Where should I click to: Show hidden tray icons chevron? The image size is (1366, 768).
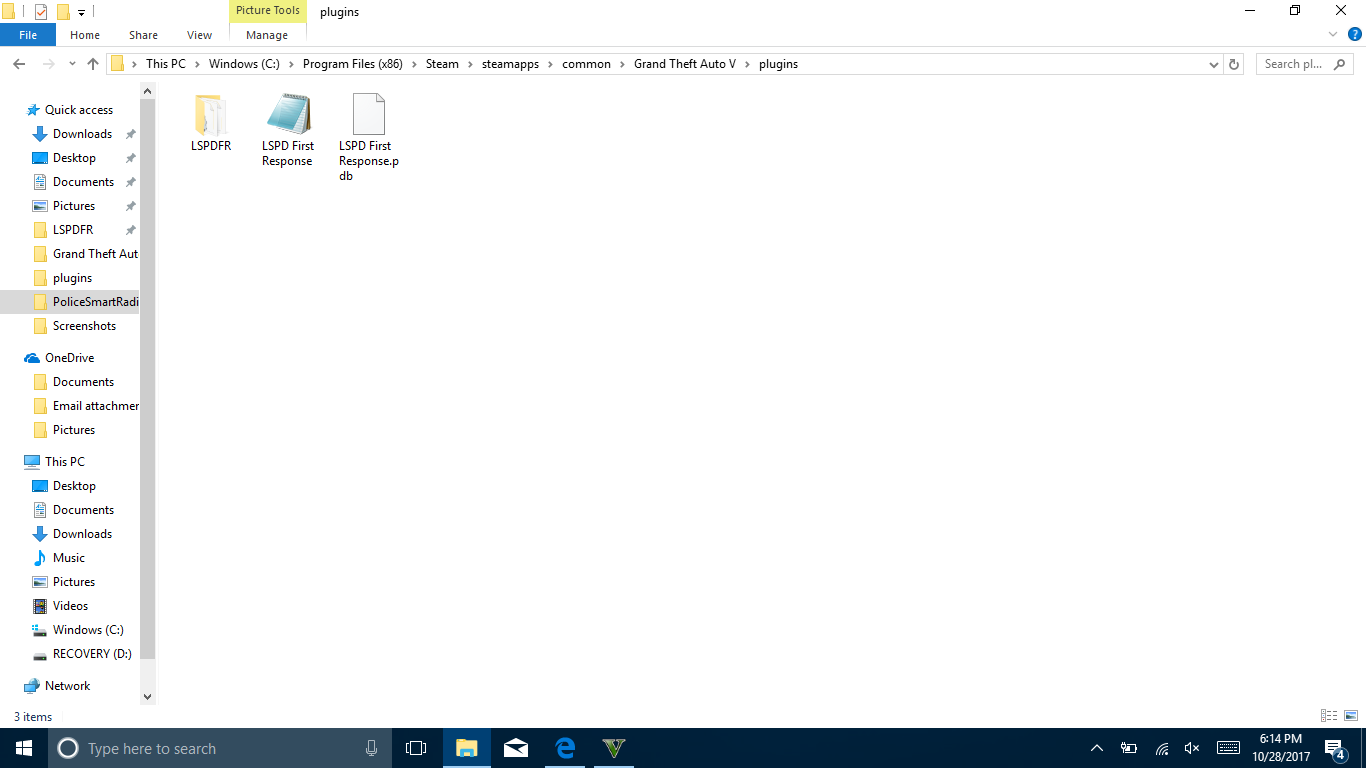pyautogui.click(x=1097, y=748)
